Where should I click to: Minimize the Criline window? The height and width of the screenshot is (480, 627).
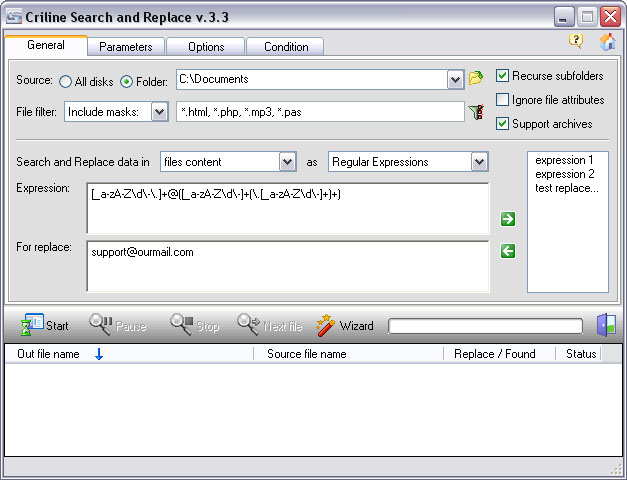pyautogui.click(x=564, y=17)
